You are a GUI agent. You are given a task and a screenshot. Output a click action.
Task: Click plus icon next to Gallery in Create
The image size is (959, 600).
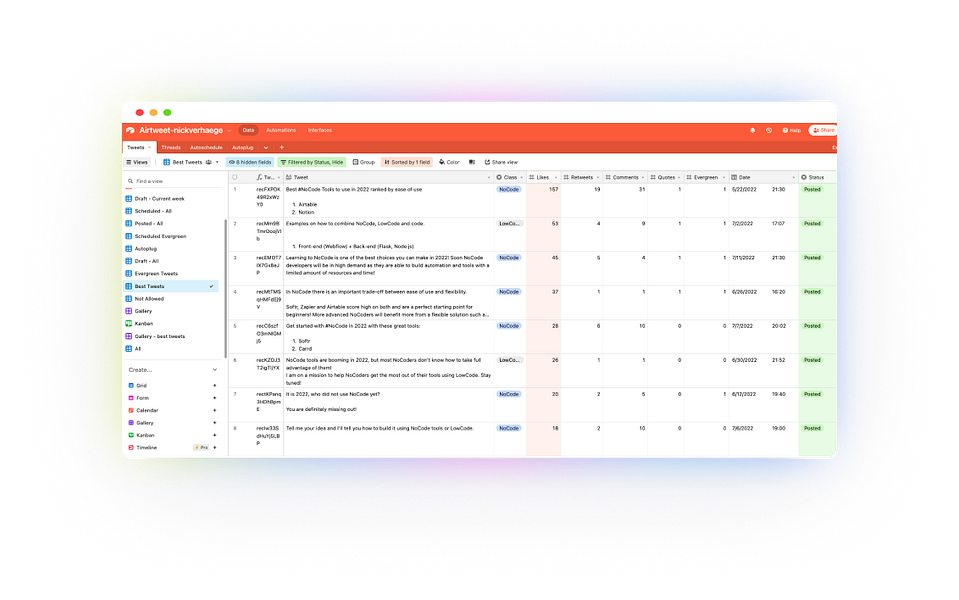click(215, 423)
